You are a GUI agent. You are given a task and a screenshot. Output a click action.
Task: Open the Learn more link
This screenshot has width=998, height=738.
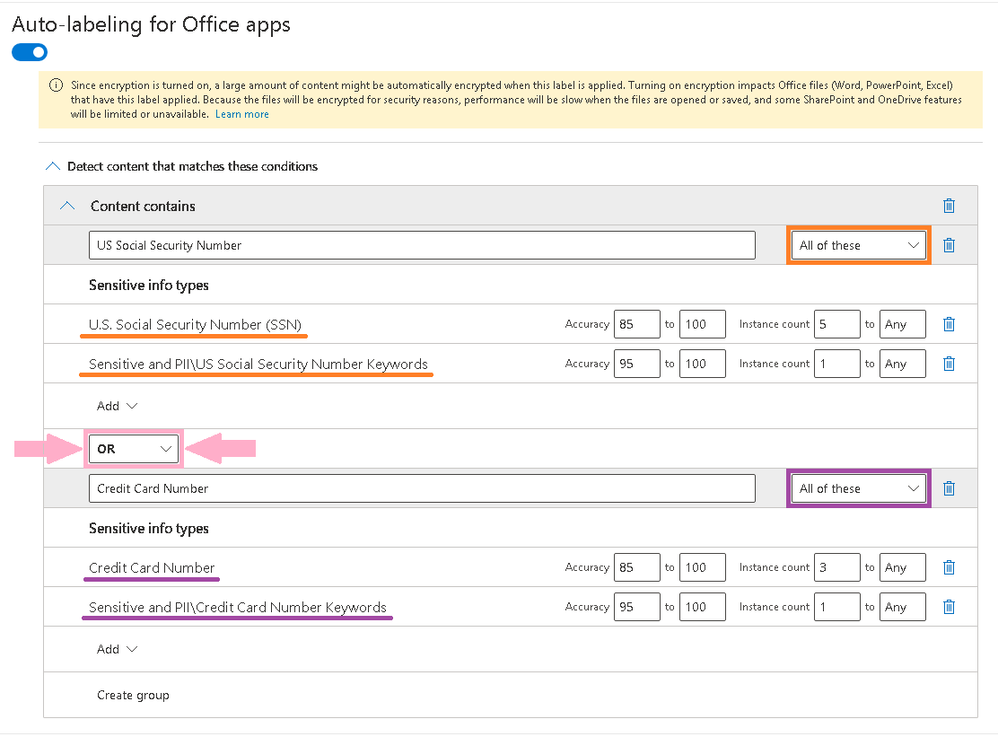click(242, 115)
